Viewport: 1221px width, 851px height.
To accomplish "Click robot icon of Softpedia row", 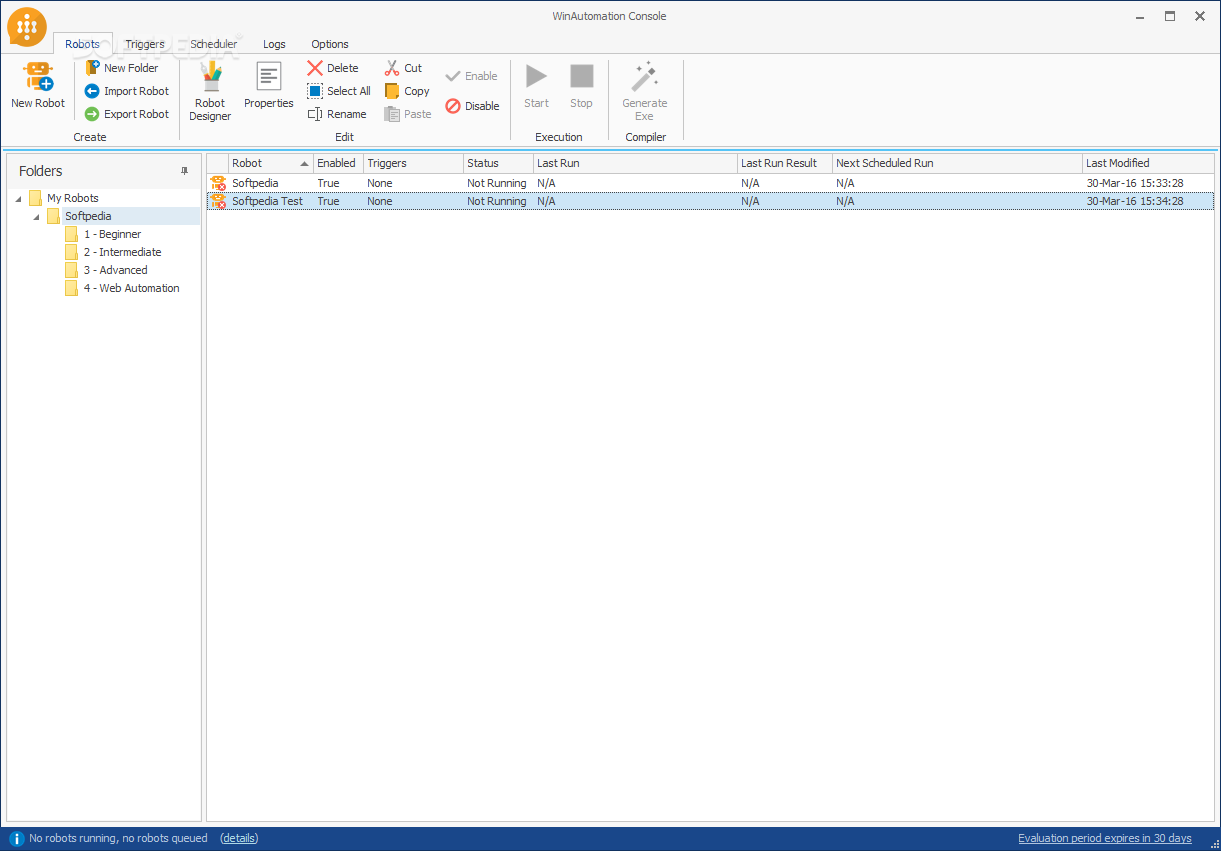I will click(x=218, y=183).
